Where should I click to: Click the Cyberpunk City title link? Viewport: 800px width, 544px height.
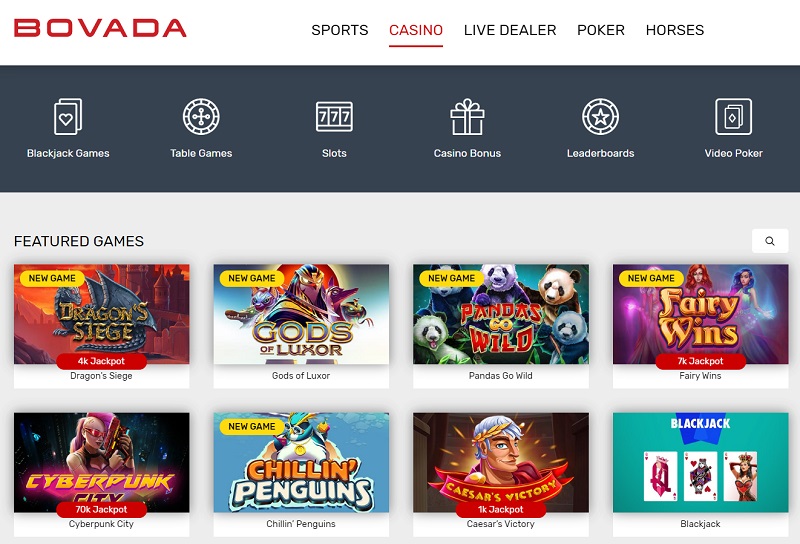tap(102, 524)
